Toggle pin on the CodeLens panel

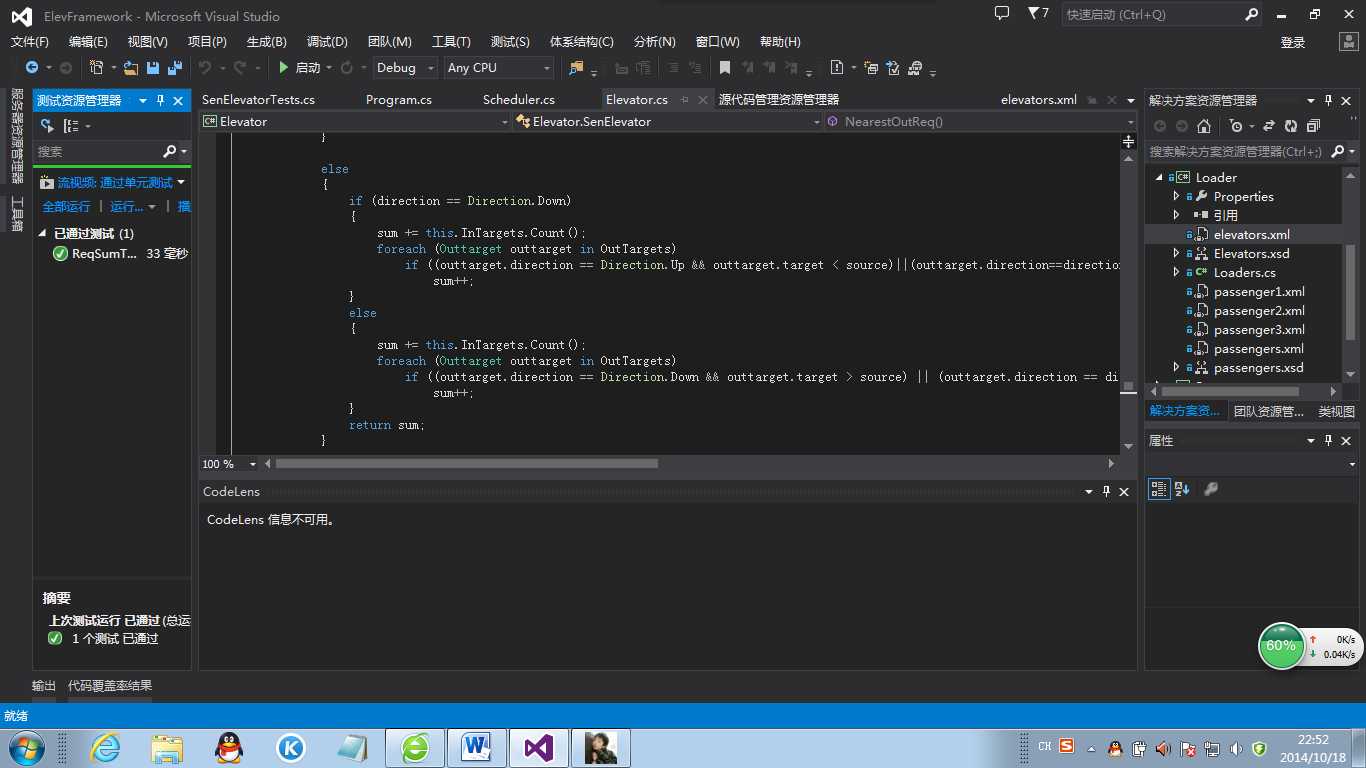(x=1107, y=492)
